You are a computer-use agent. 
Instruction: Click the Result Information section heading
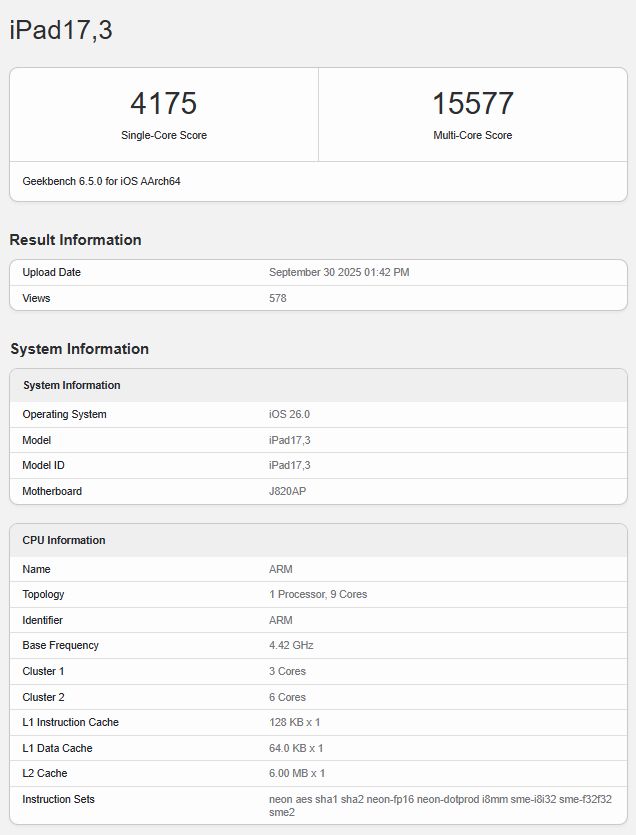[75, 240]
